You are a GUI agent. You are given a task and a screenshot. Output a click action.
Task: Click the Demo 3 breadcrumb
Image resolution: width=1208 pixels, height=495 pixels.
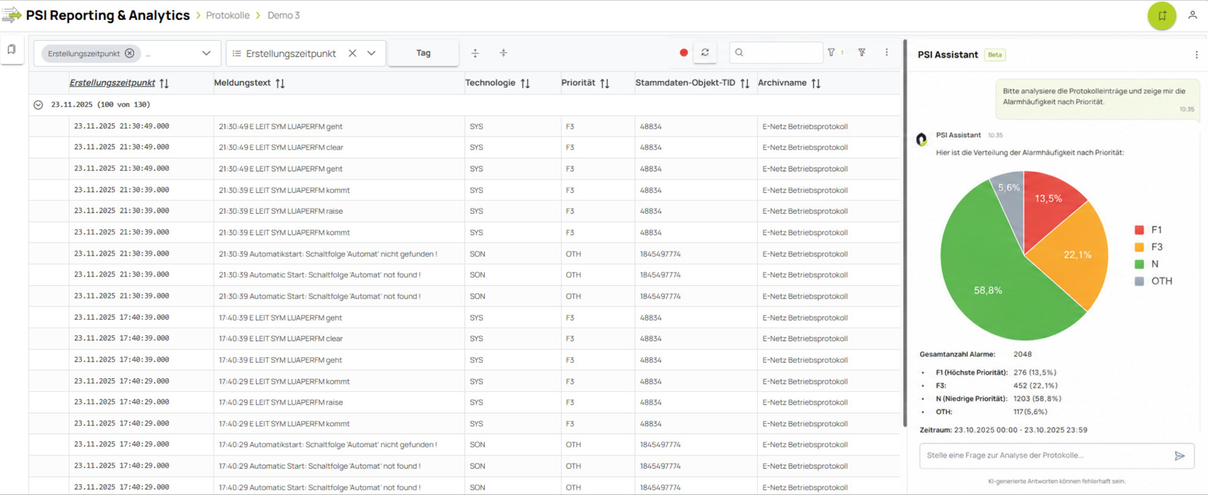pos(283,15)
